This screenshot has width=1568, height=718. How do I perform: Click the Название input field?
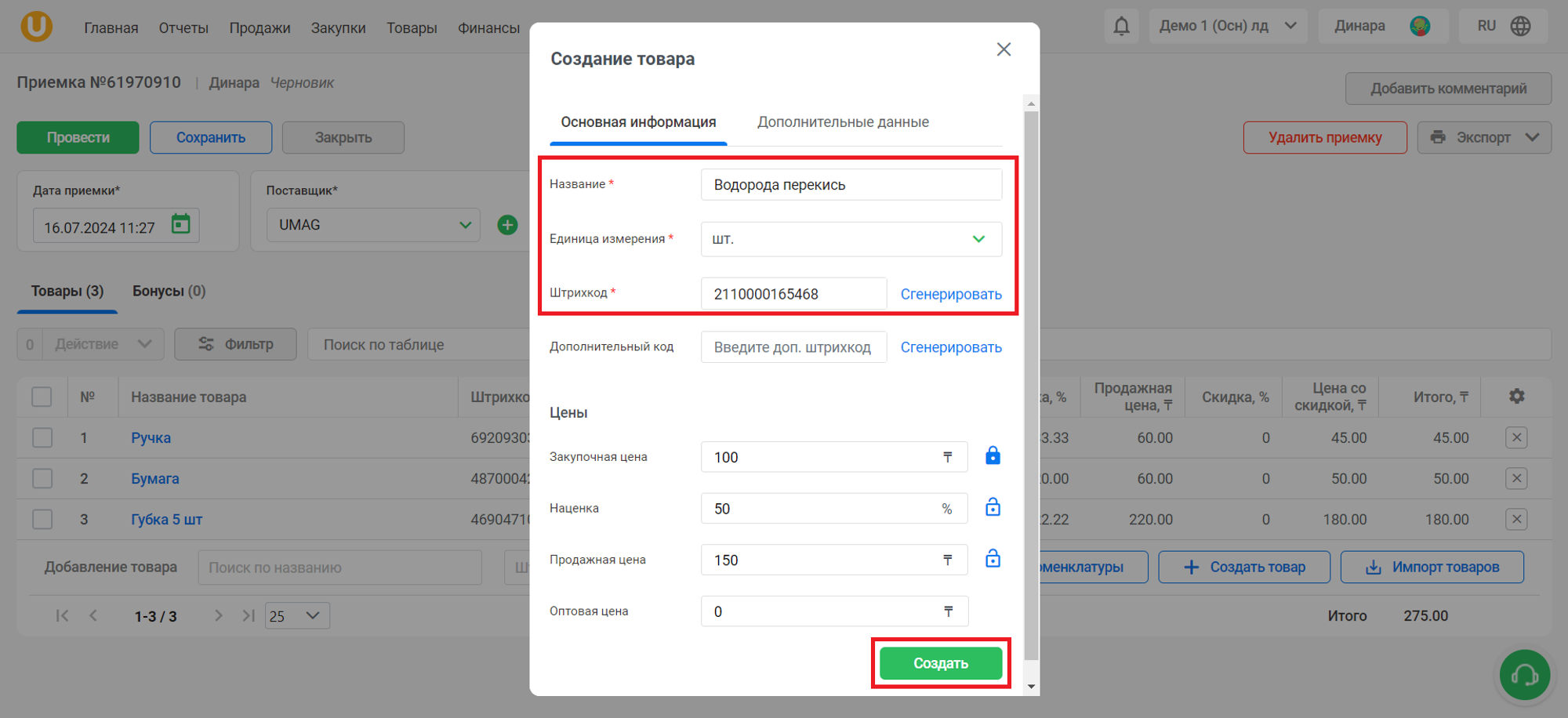pos(851,185)
